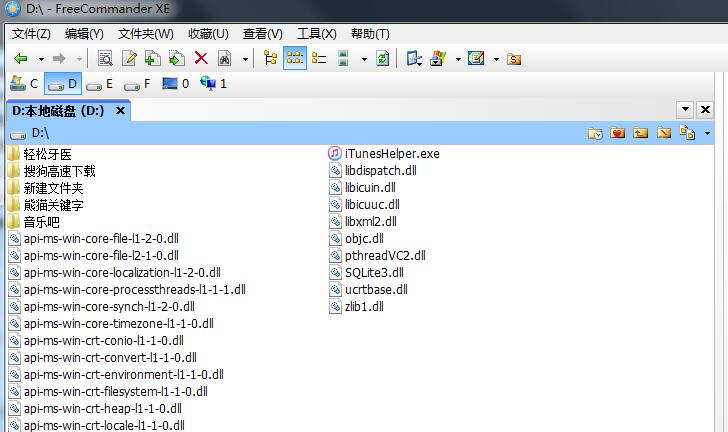The height and width of the screenshot is (432, 728).
Task: Click the View file magnifier icon
Action: tap(105, 59)
